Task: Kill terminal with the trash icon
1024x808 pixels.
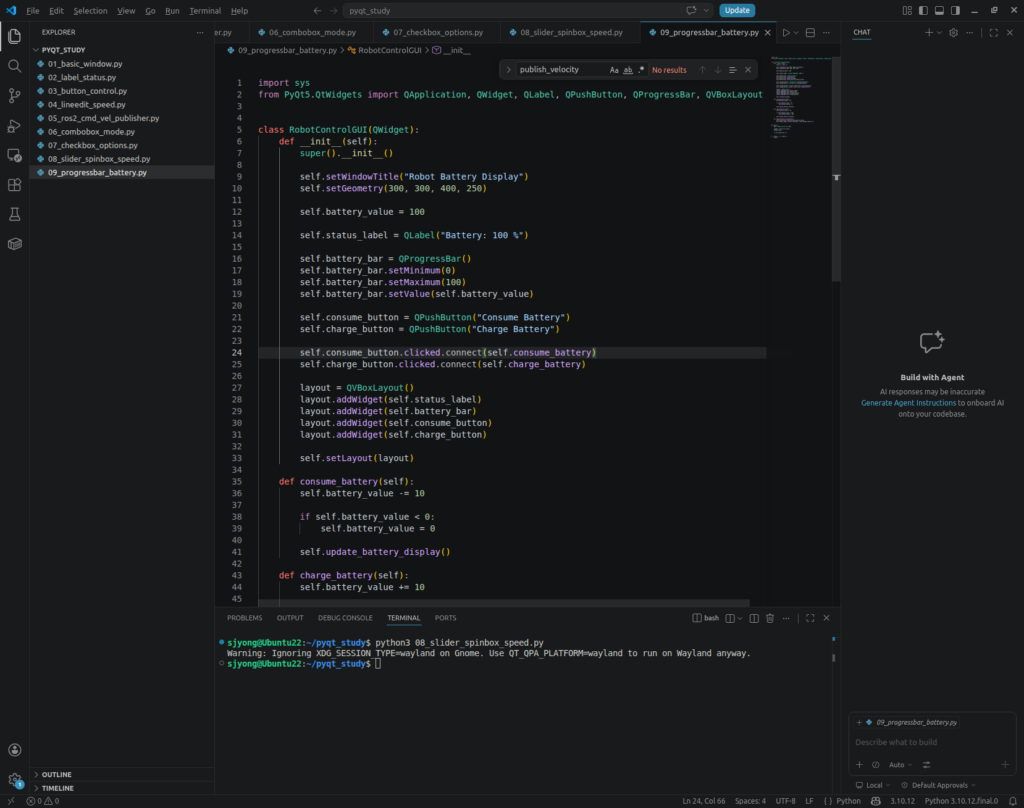Action: [x=770, y=618]
